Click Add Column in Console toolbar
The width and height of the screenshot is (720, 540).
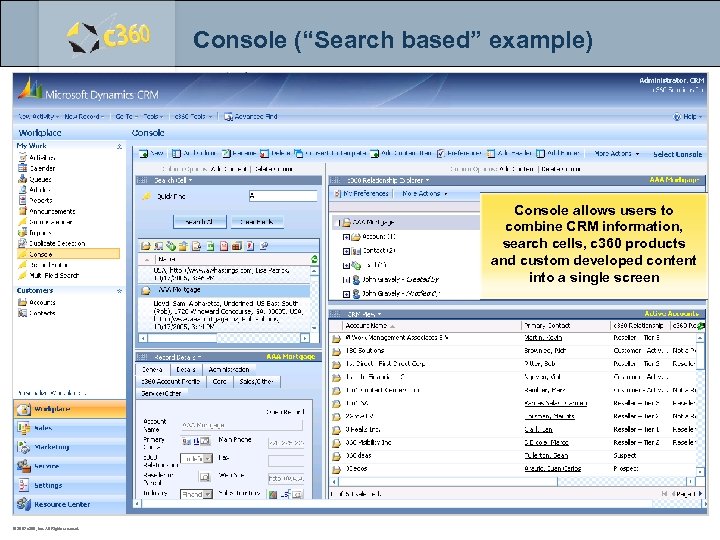click(x=193, y=153)
